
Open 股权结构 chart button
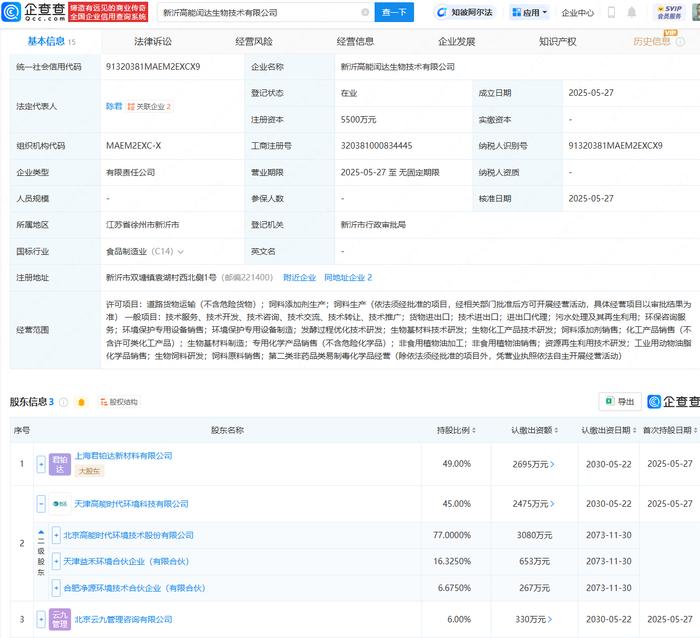pos(119,402)
